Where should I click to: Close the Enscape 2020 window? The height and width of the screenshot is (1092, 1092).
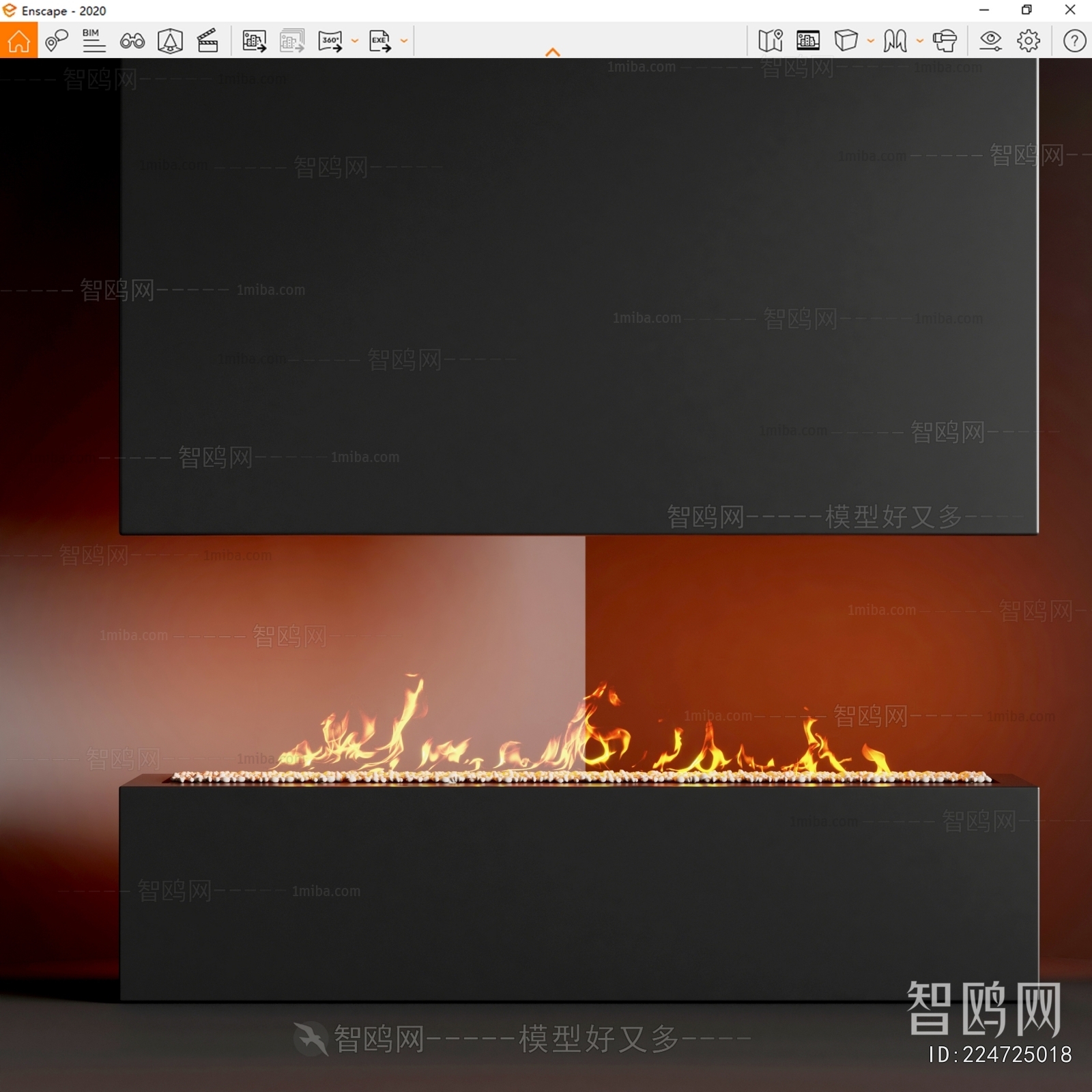point(1070,10)
